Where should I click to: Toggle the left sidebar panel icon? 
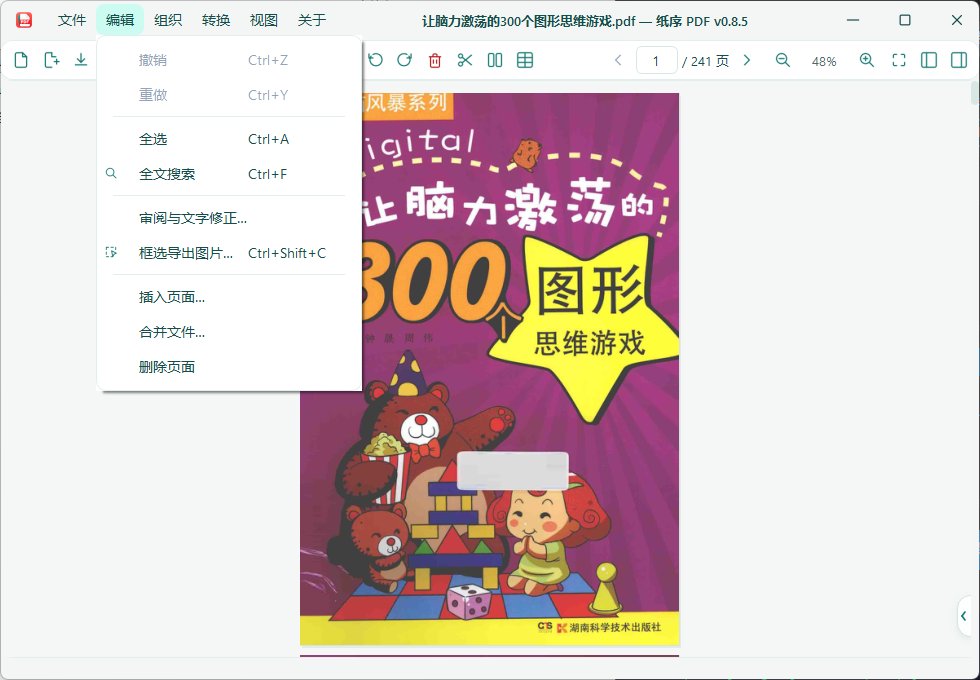pos(929,60)
